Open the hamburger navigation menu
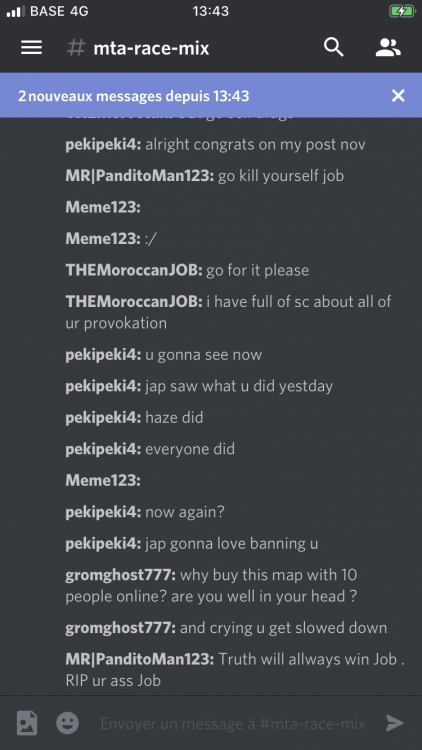The width and height of the screenshot is (422, 750). tap(32, 48)
